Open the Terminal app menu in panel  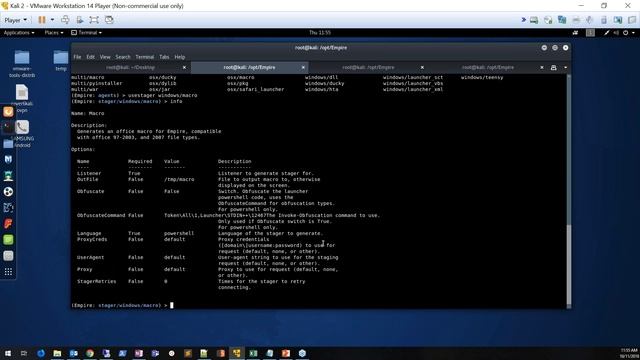tap(87, 33)
